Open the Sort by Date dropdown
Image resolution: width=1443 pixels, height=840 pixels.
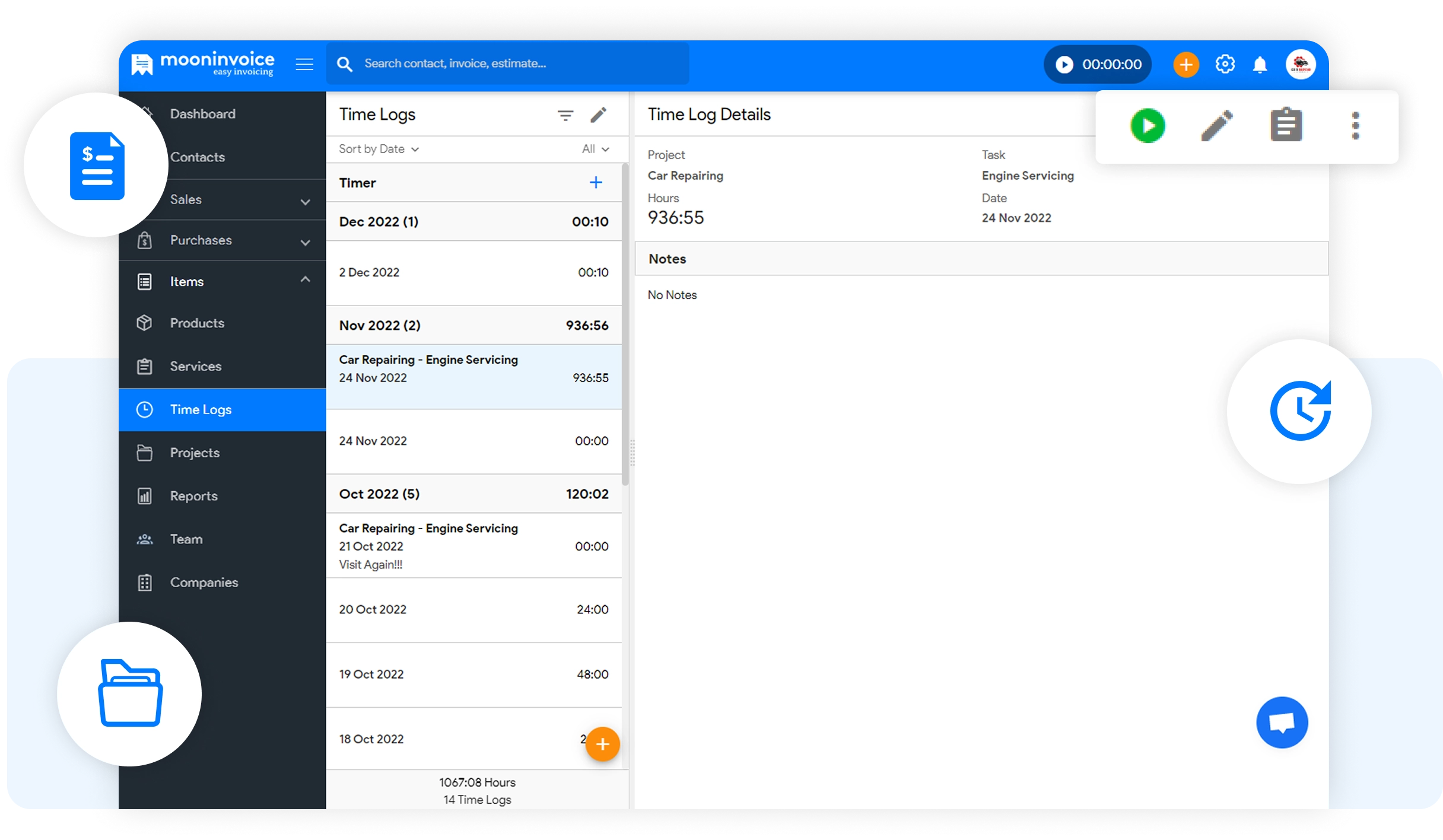click(379, 149)
